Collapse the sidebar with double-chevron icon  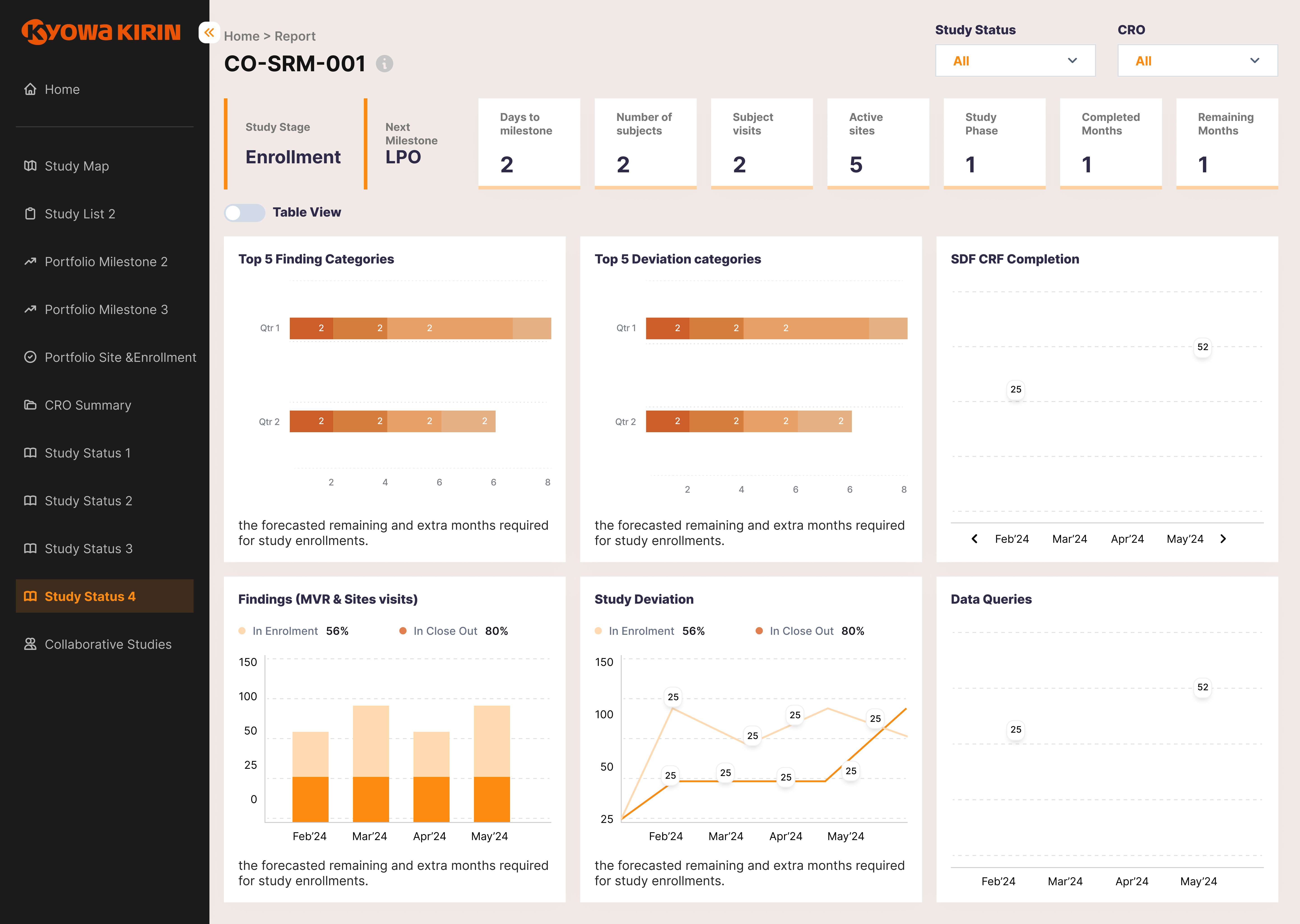click(x=209, y=32)
